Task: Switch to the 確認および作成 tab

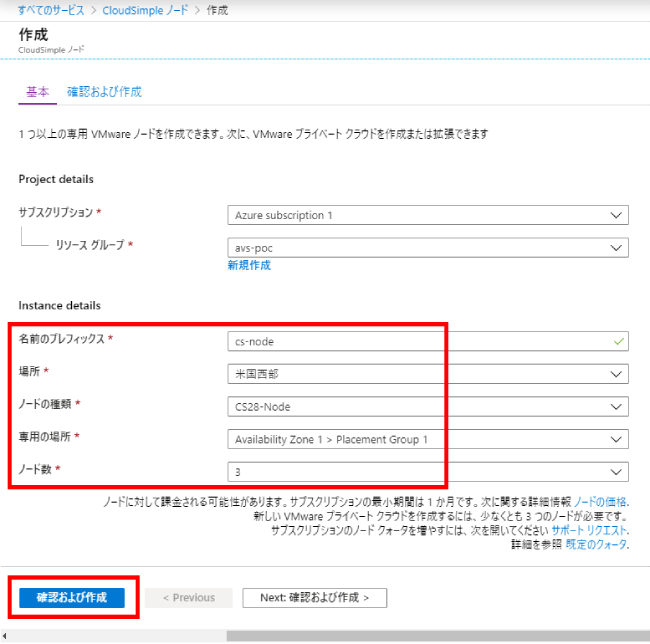Action: point(104,92)
